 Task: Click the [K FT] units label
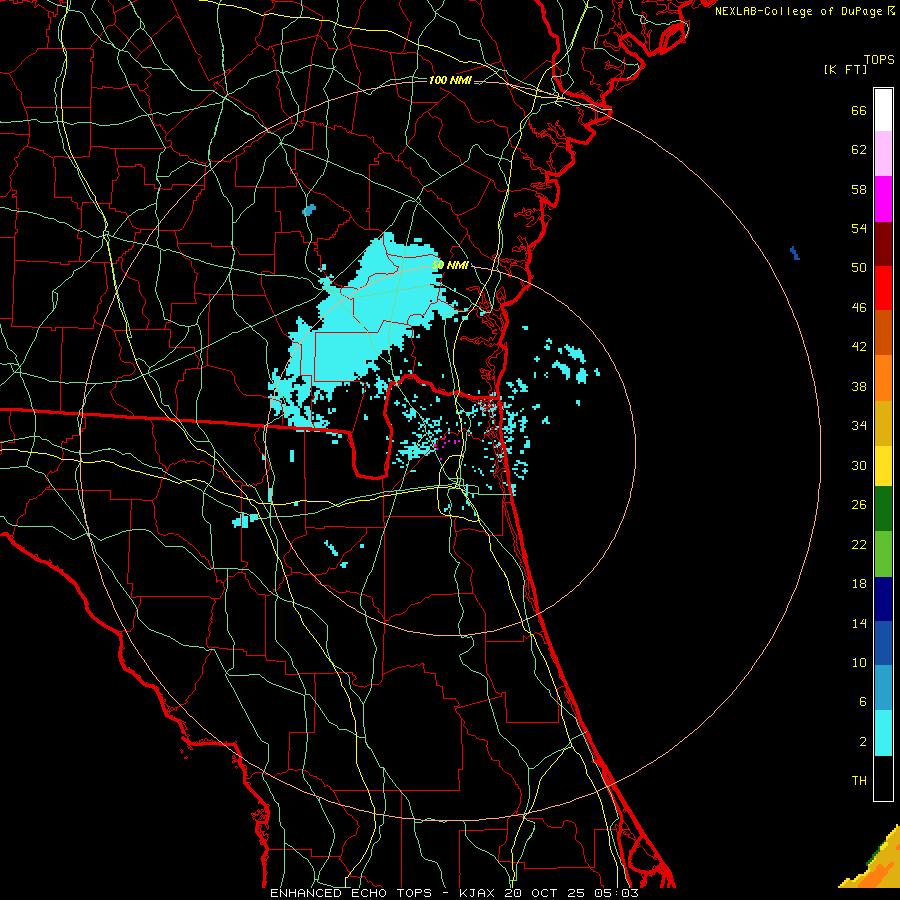[x=845, y=70]
